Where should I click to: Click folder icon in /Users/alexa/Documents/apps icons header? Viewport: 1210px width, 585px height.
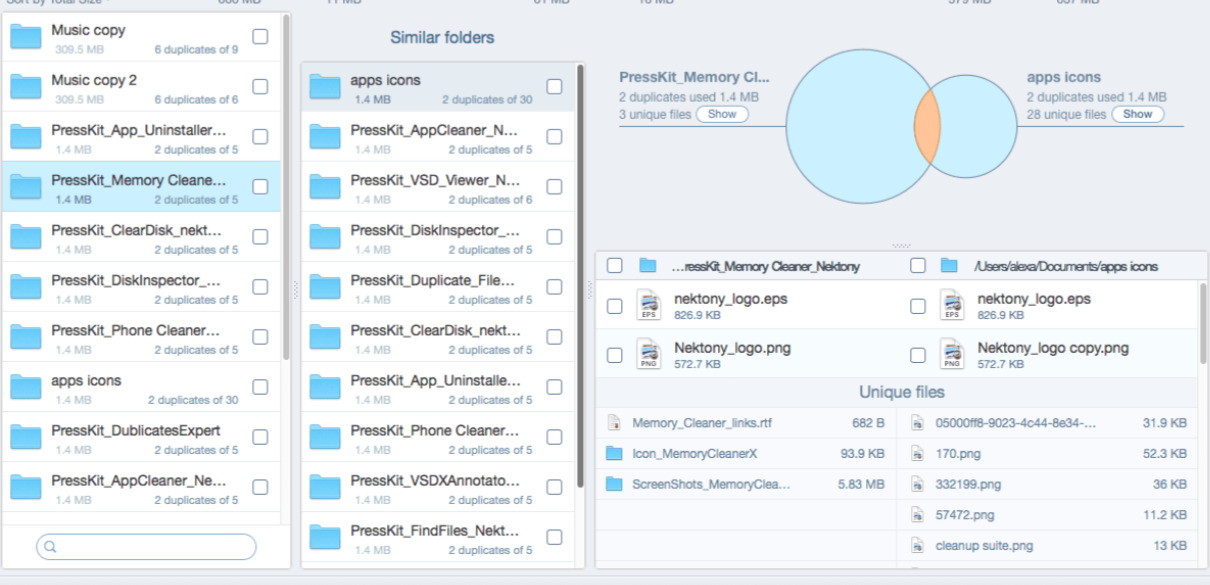point(949,265)
